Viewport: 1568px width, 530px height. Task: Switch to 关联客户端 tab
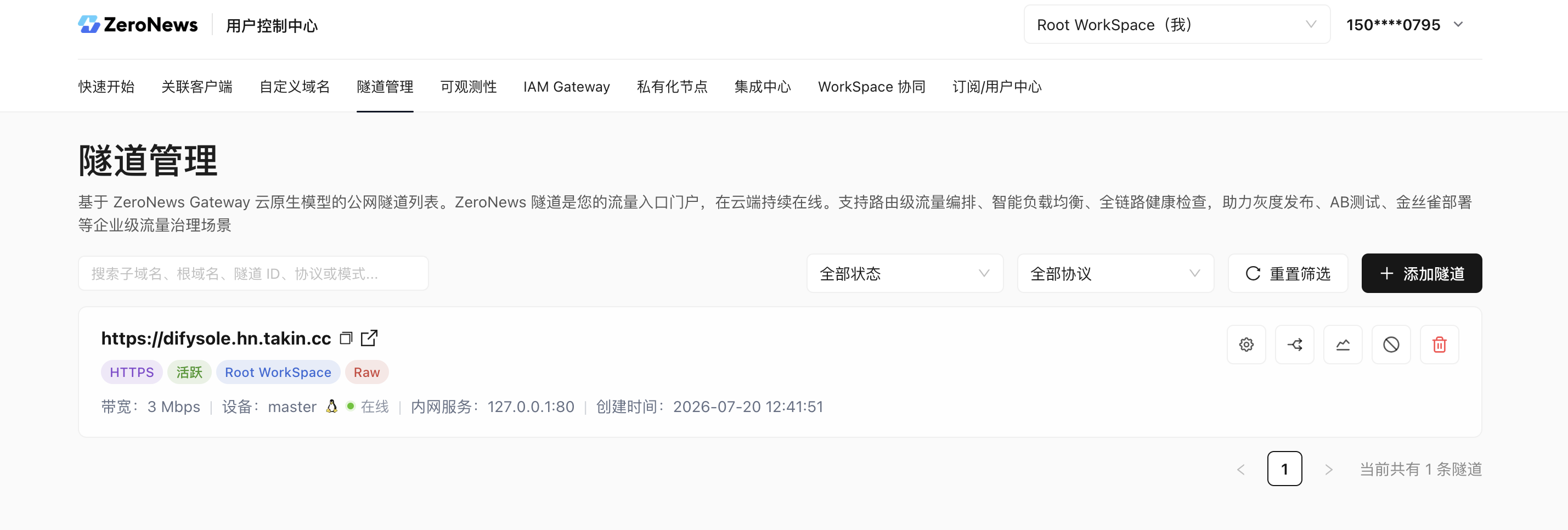point(196,86)
